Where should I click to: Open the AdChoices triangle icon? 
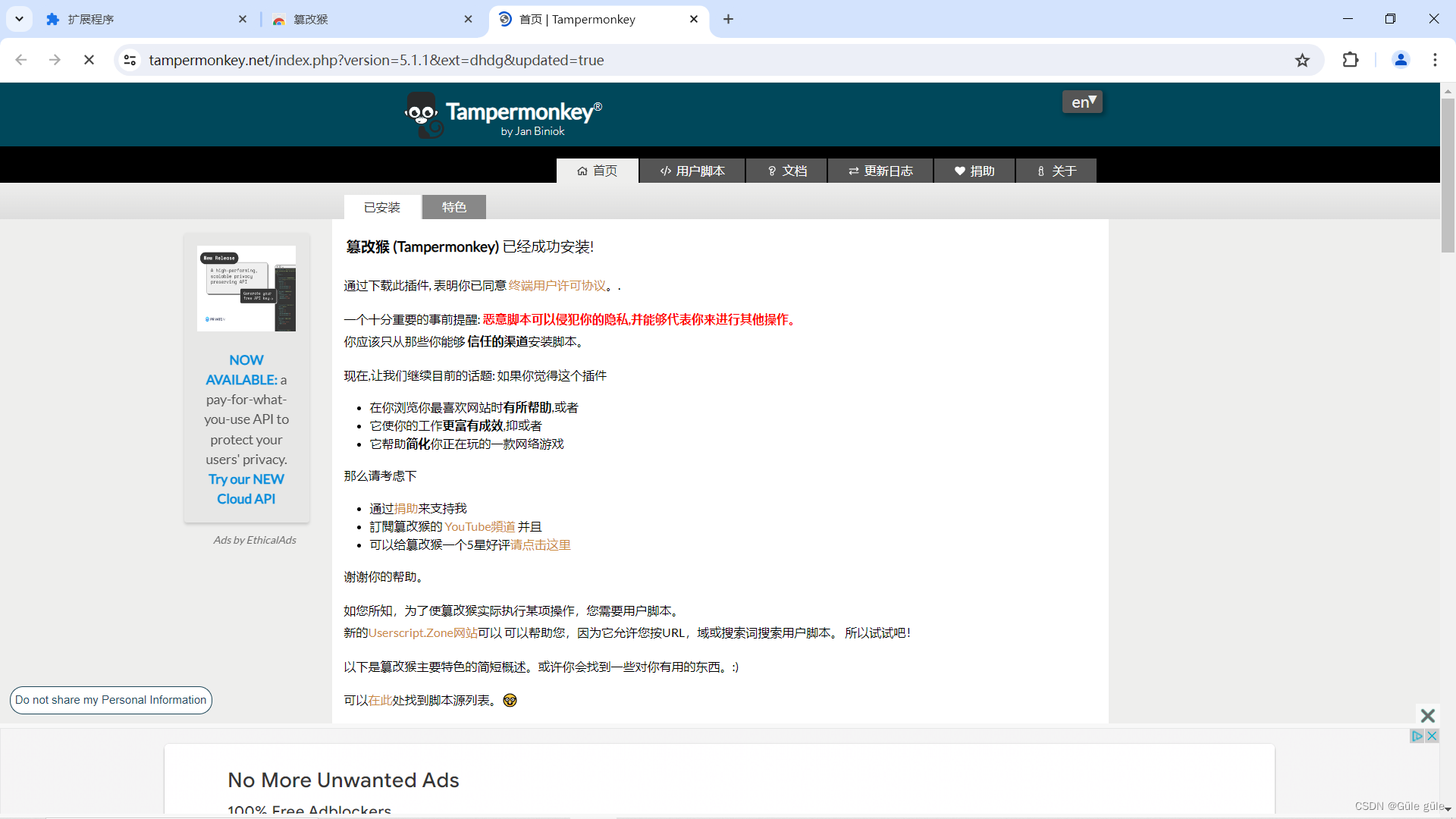click(1417, 736)
